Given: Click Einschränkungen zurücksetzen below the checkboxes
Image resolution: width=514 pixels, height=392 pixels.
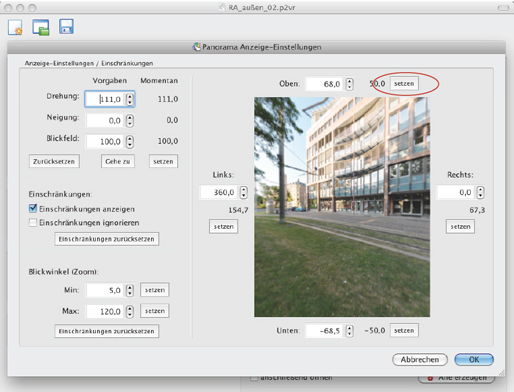Looking at the screenshot, I should tap(107, 239).
